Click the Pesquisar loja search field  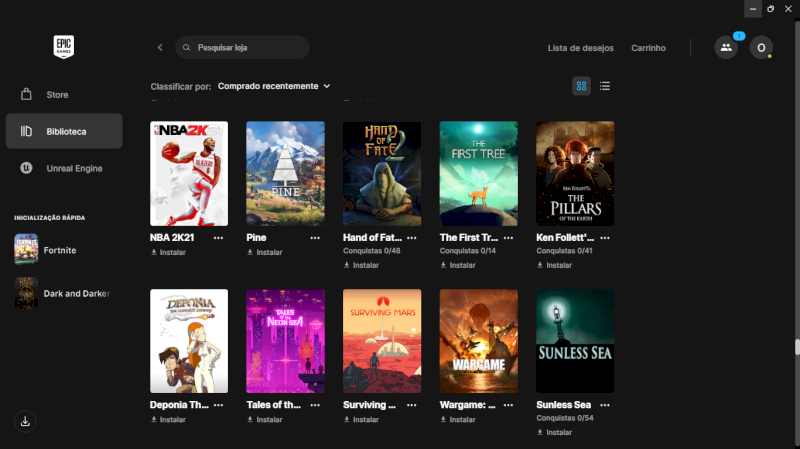coord(242,47)
